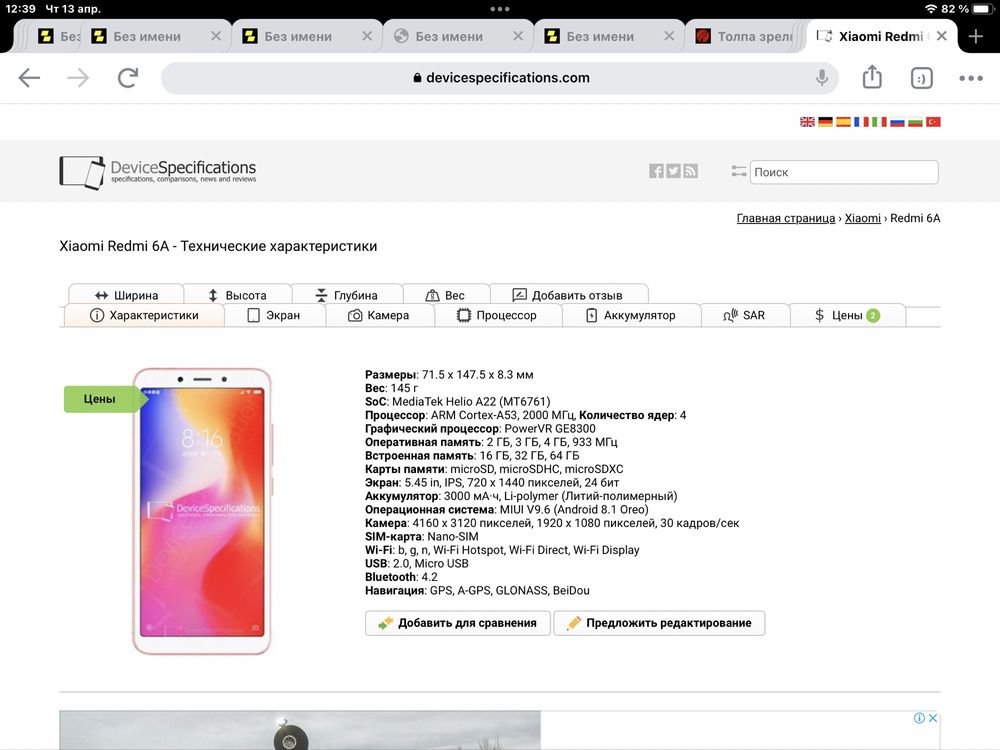
Task: Open a new tab with plus button
Action: point(975,36)
